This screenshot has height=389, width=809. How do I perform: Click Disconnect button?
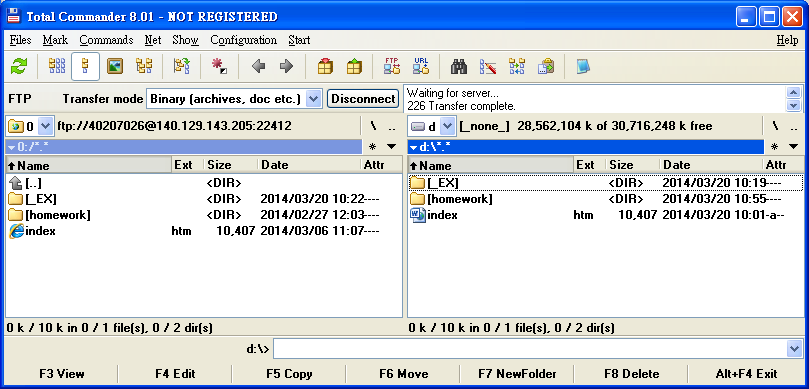pos(363,99)
